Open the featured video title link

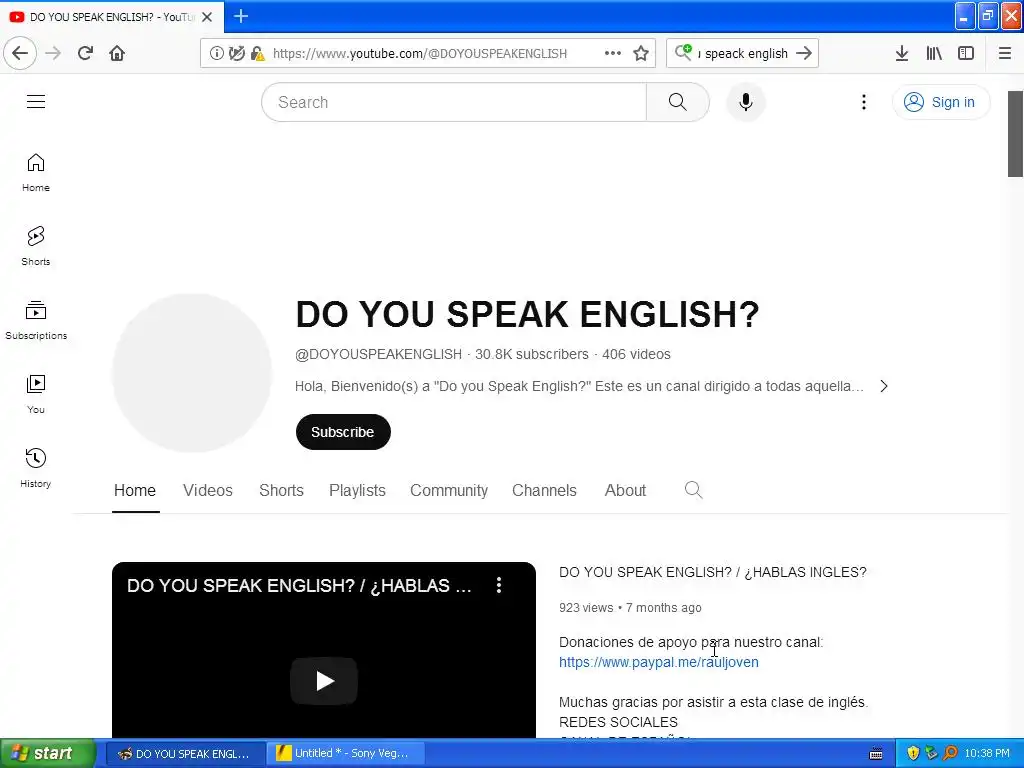tap(712, 572)
